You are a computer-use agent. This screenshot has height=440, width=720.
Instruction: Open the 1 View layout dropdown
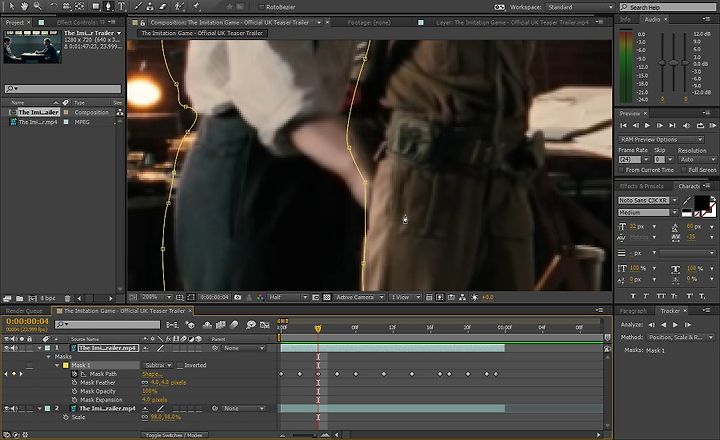405,297
